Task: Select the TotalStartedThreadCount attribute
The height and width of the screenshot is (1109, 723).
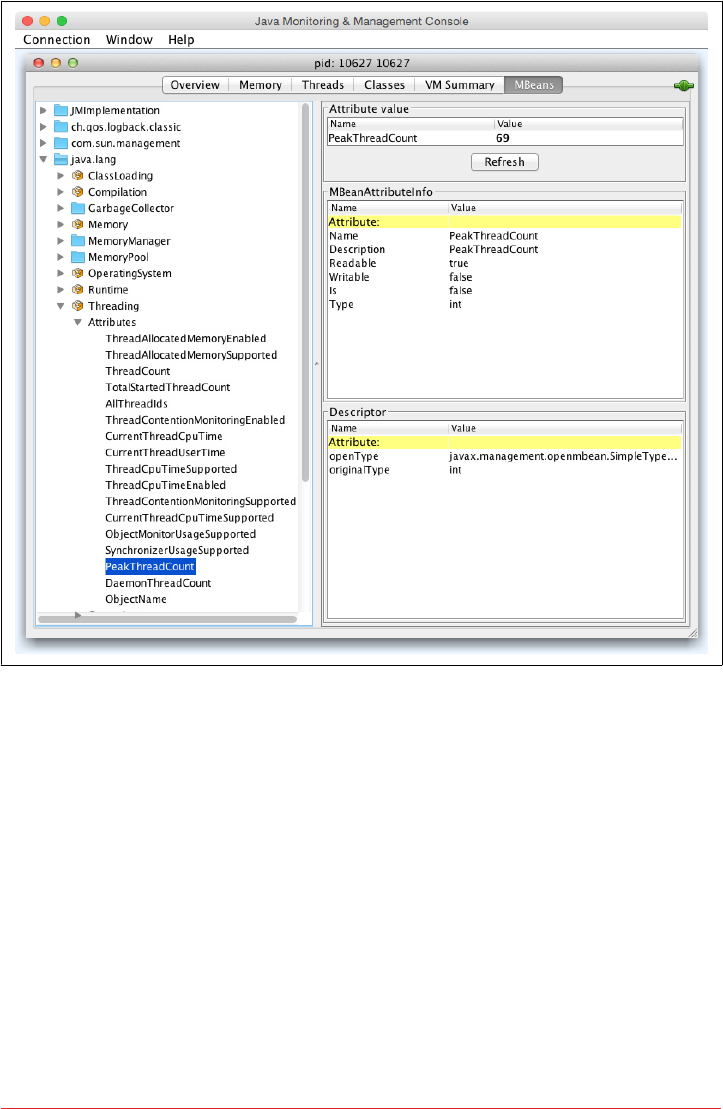Action: click(168, 388)
